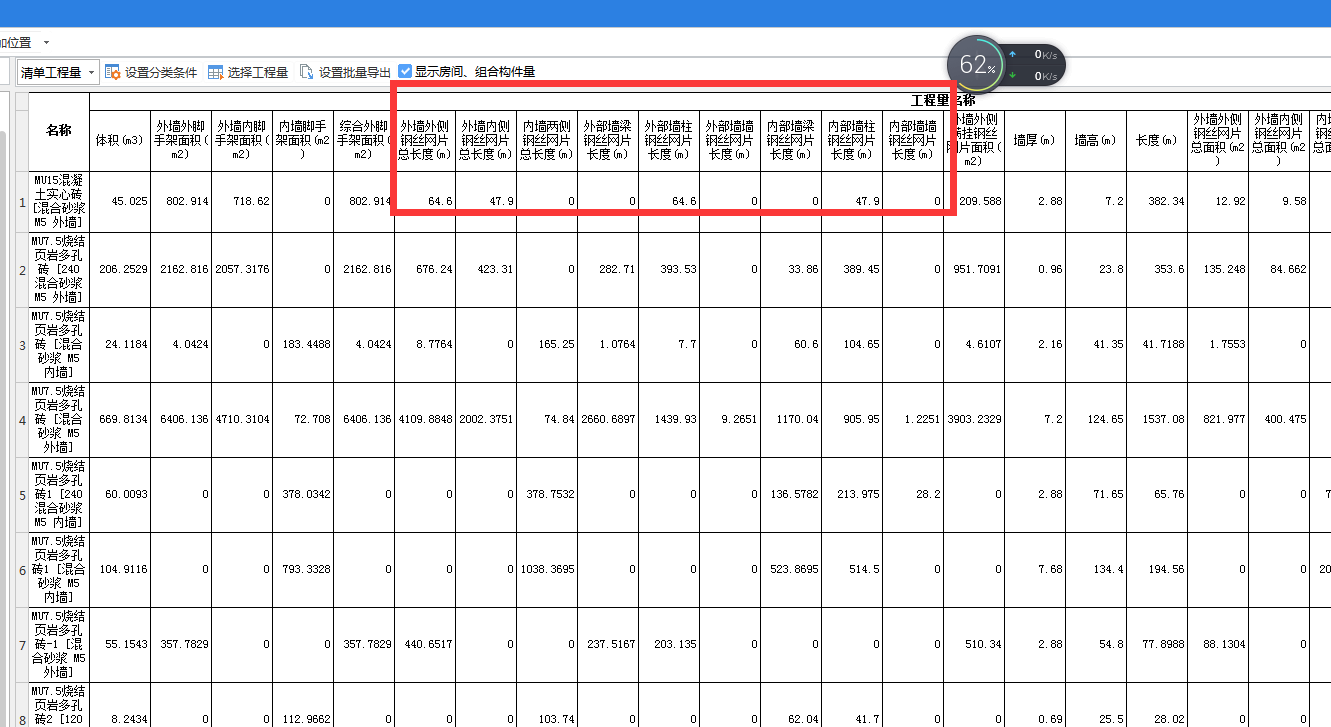1331x727 pixels.
Task: Select row number 4 header
Action: [22, 420]
